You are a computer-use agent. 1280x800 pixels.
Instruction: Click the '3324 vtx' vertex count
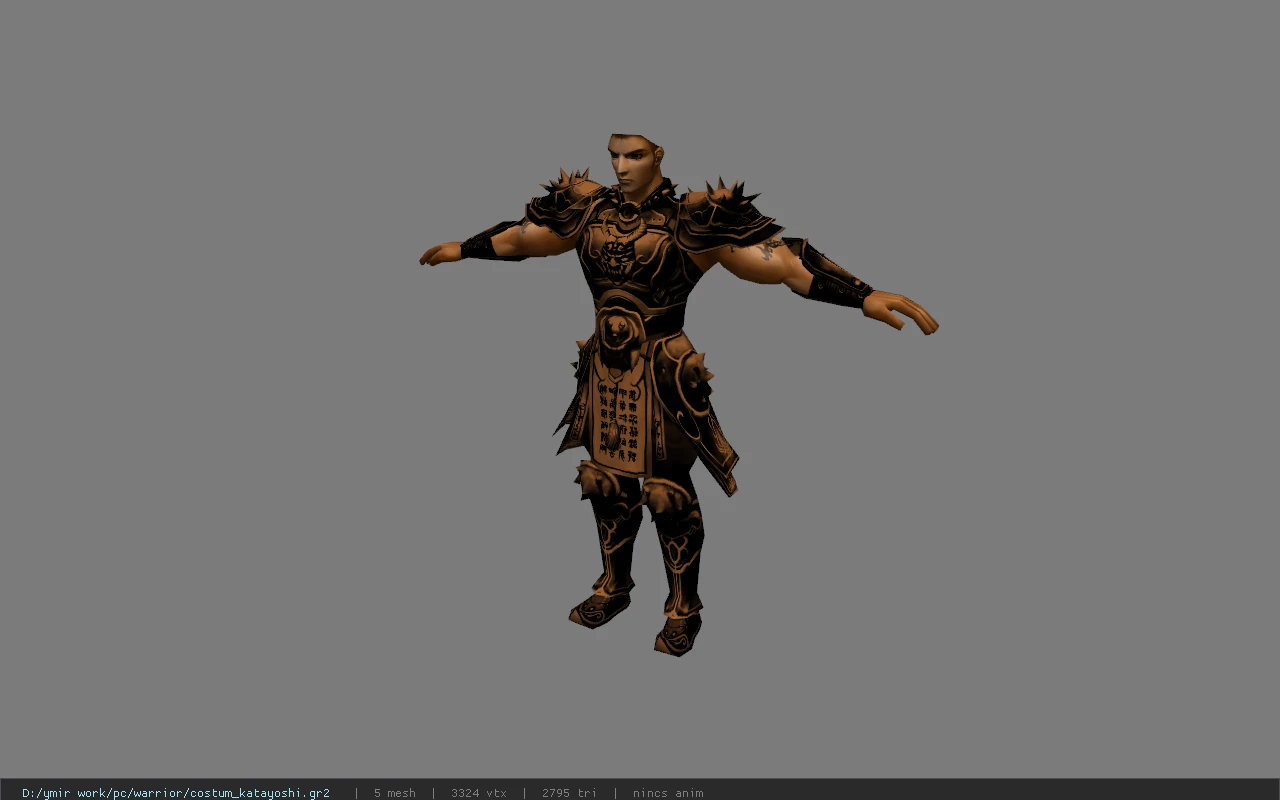[479, 793]
